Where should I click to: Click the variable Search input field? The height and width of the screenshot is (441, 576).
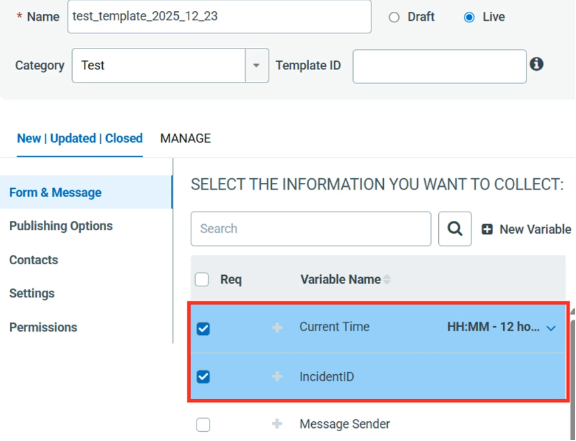point(311,229)
